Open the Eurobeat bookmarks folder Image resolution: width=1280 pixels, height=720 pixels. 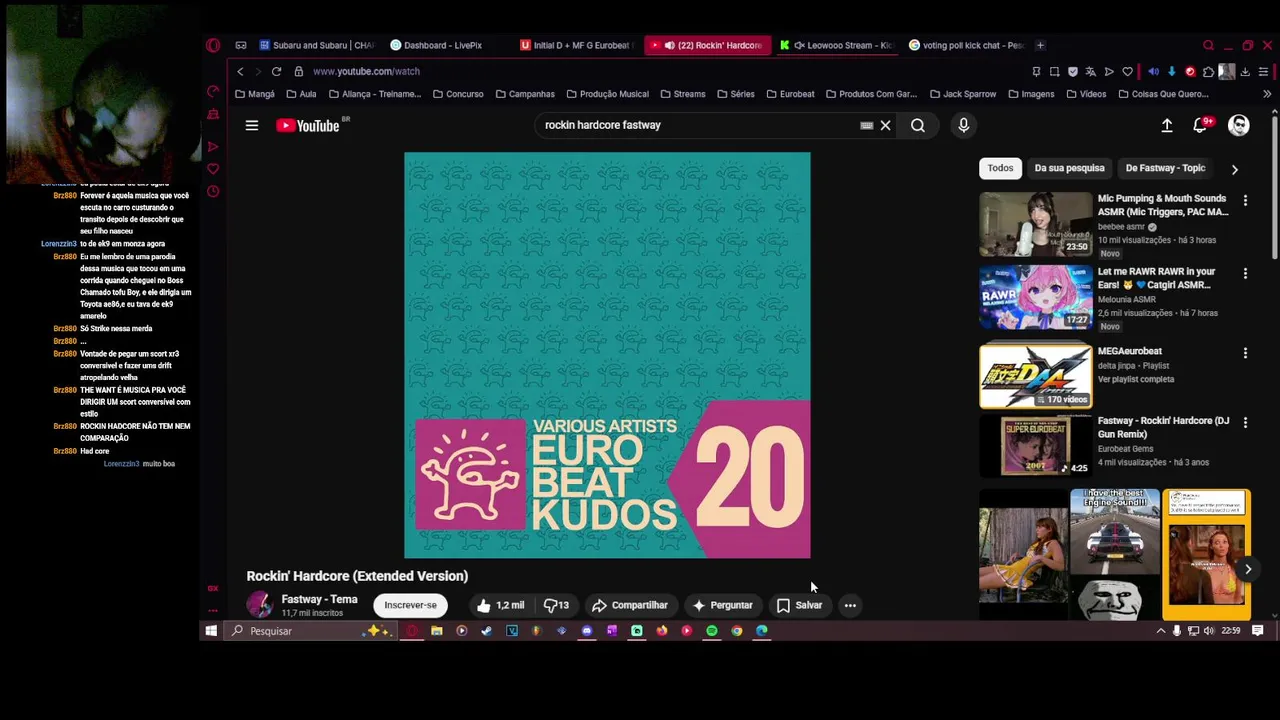click(x=790, y=94)
